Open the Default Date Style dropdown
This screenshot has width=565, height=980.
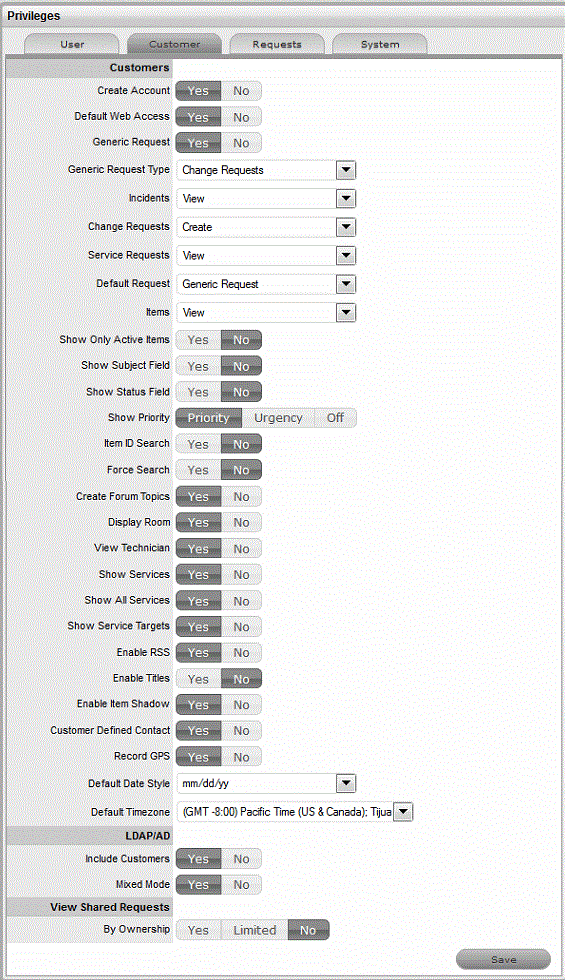tap(266, 783)
